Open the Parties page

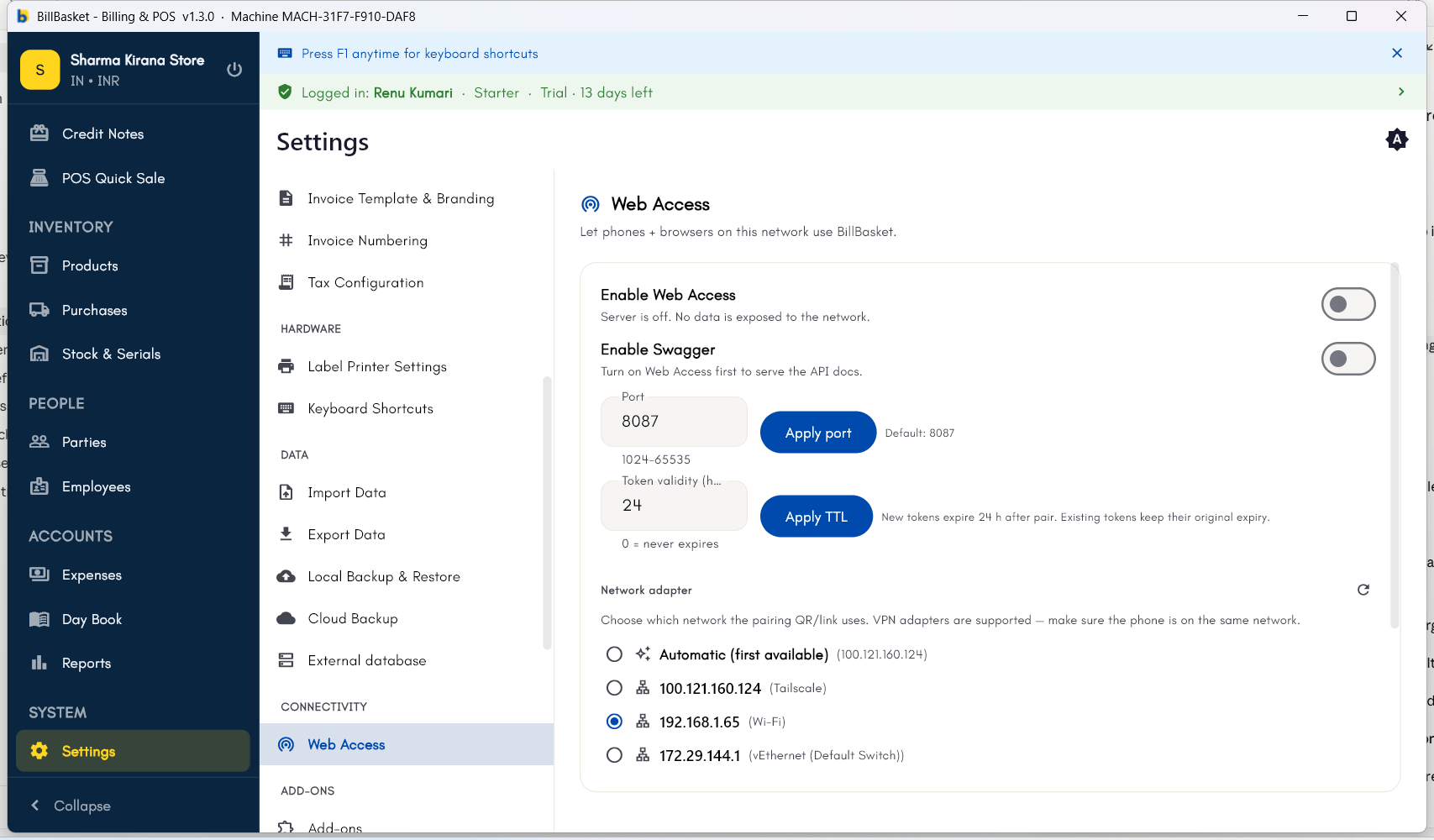[x=133, y=442]
